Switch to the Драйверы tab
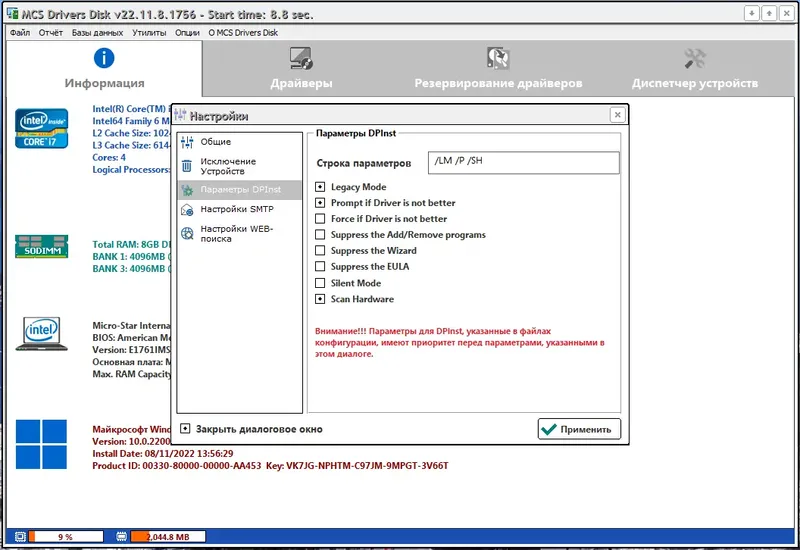Viewport: 800px width, 550px height. tap(301, 68)
